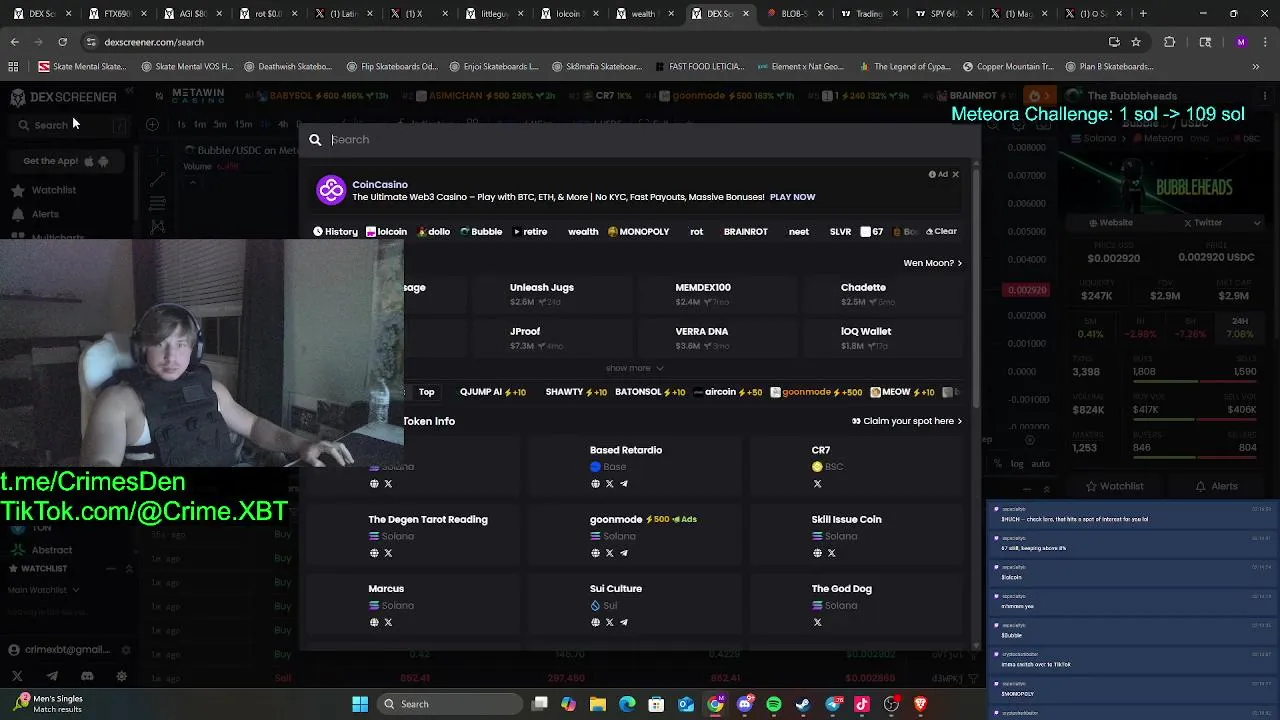Open CR7 X profile icon
This screenshot has width=1280, height=720.
817,484
